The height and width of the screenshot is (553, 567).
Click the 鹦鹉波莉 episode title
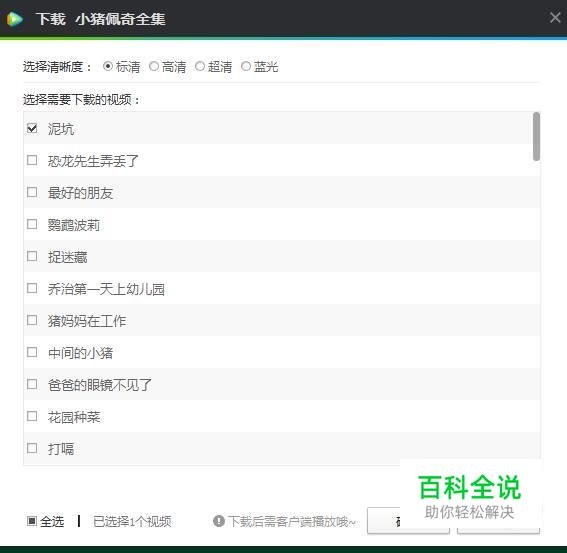click(x=74, y=225)
